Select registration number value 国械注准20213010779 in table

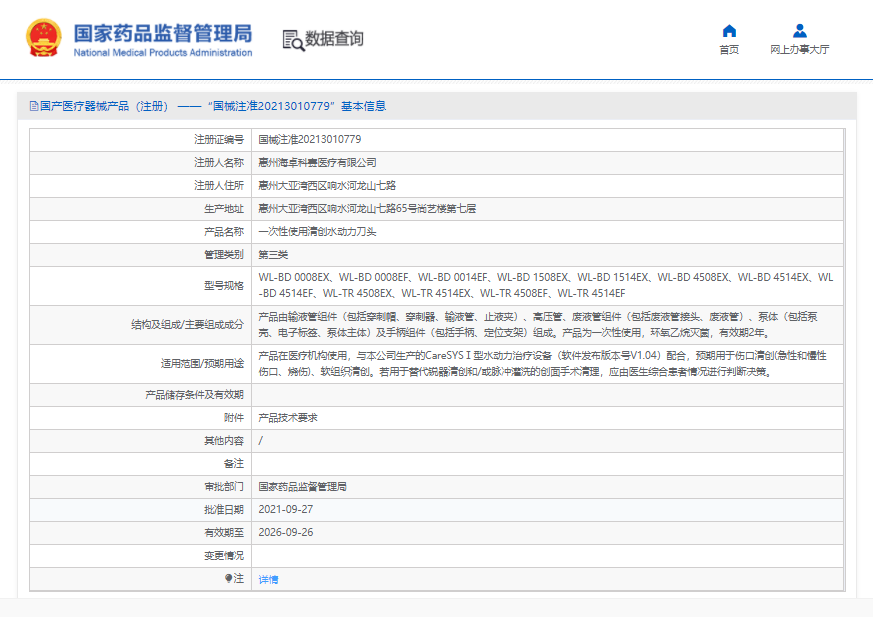click(310, 139)
